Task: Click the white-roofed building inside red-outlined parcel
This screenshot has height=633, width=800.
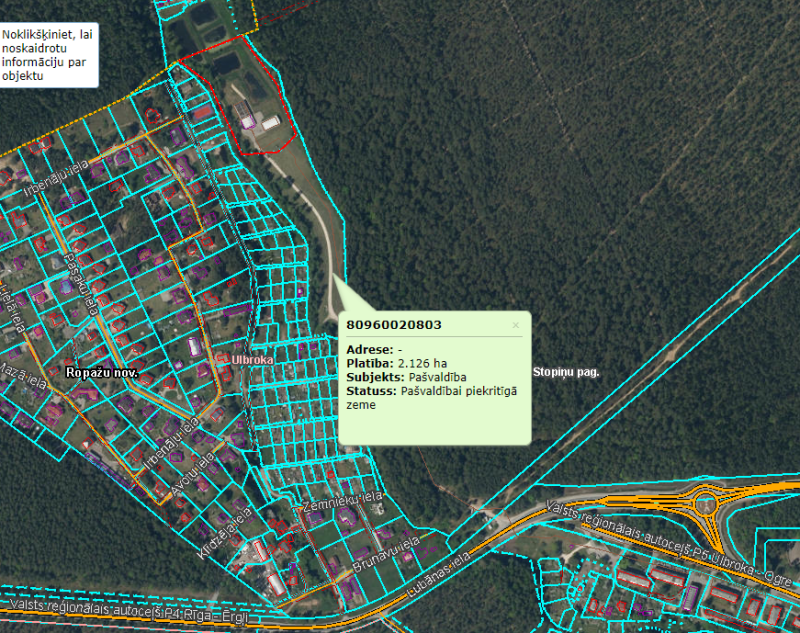Action: coord(270,123)
